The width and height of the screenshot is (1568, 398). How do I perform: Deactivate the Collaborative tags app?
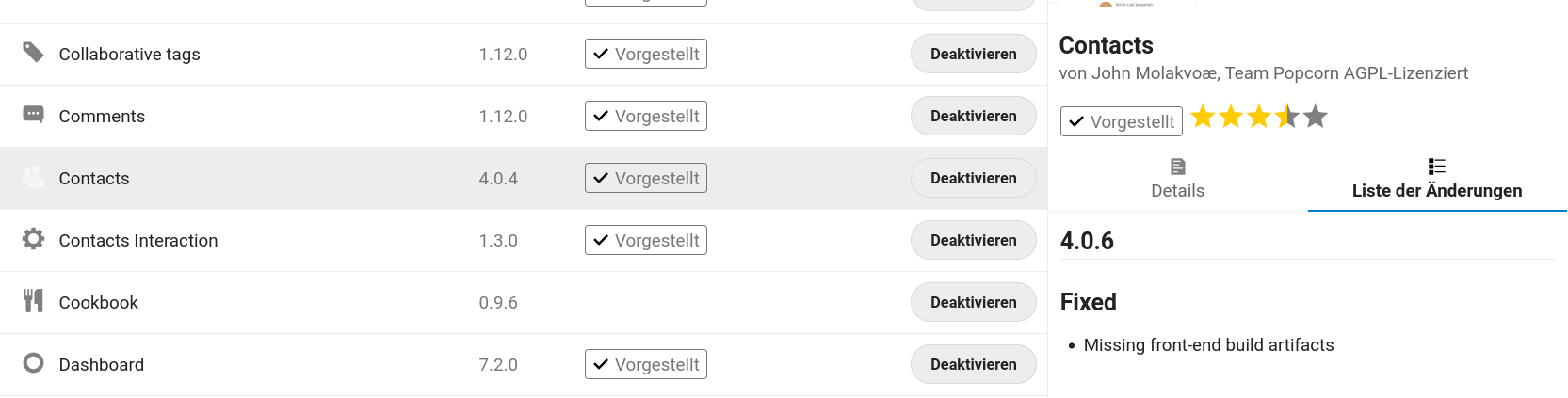(x=973, y=55)
